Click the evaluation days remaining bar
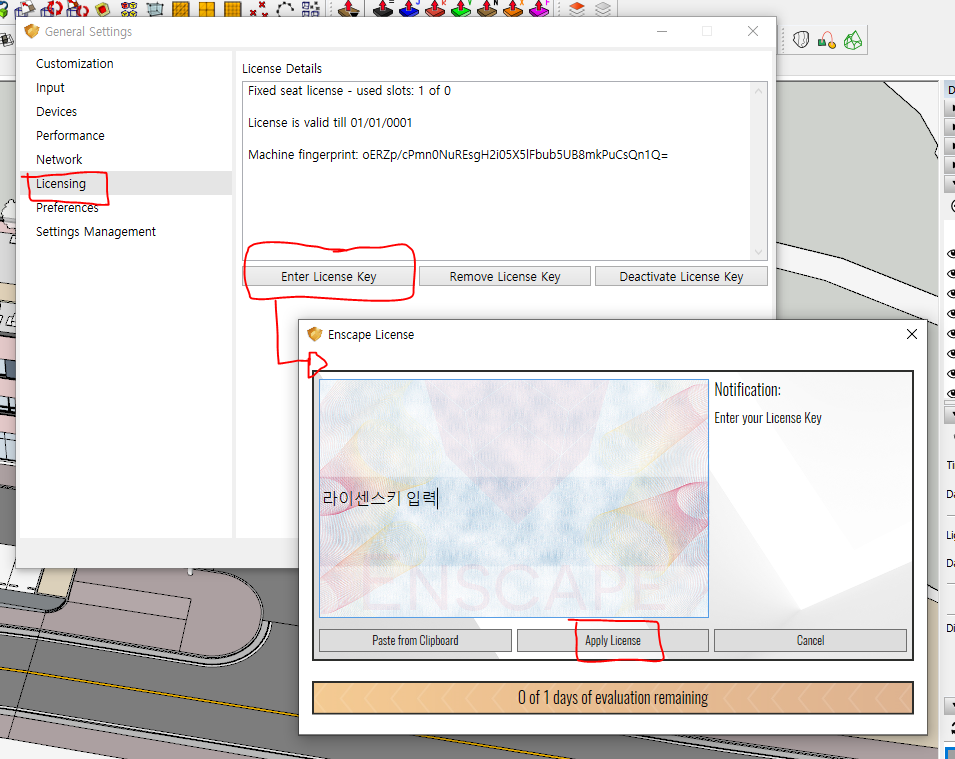The image size is (955, 759). (613, 697)
